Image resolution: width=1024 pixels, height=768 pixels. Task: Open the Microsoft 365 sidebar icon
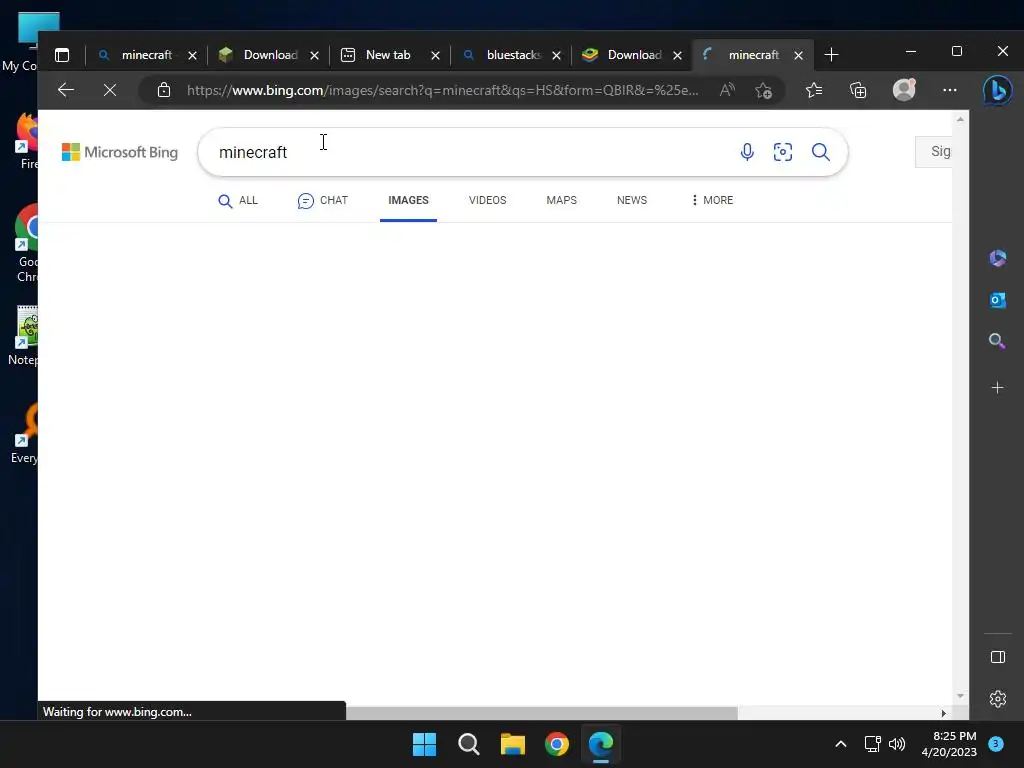(x=997, y=258)
